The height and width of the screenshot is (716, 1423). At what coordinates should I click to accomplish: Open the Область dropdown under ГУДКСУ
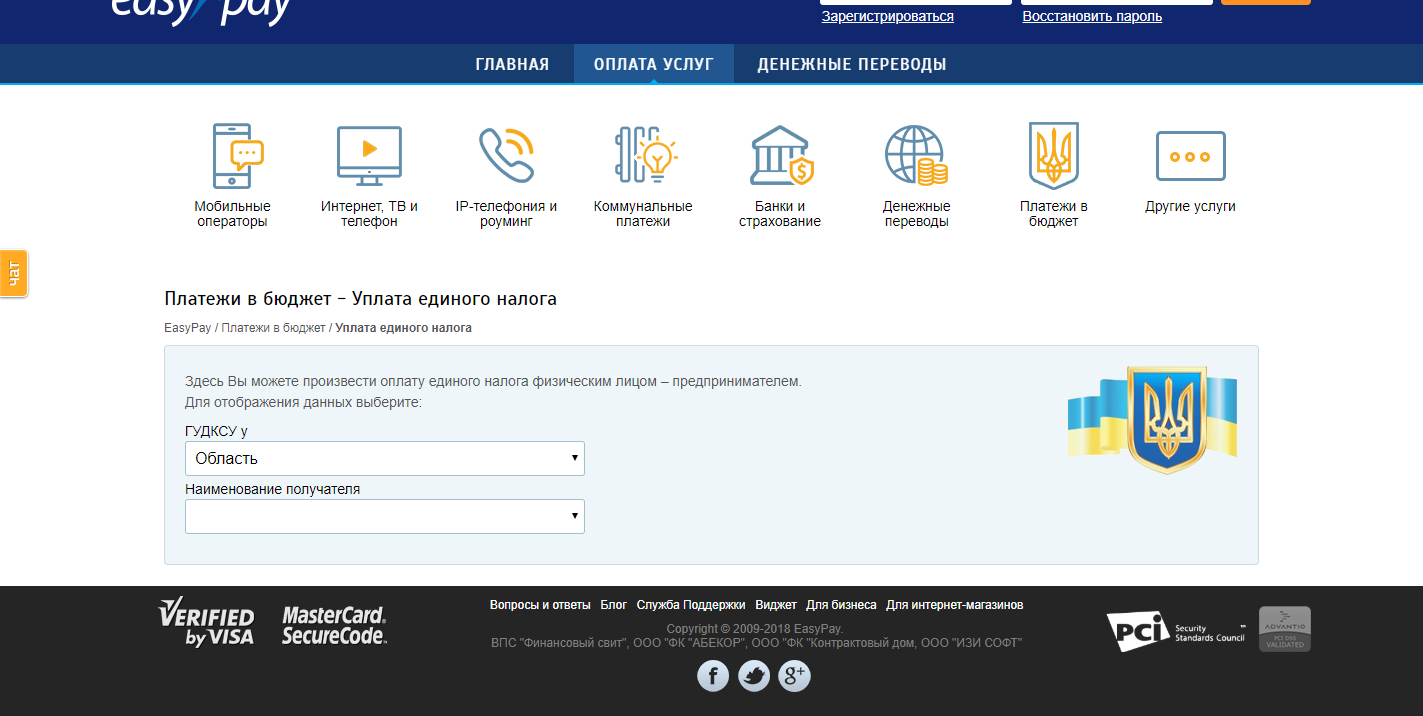(x=385, y=458)
